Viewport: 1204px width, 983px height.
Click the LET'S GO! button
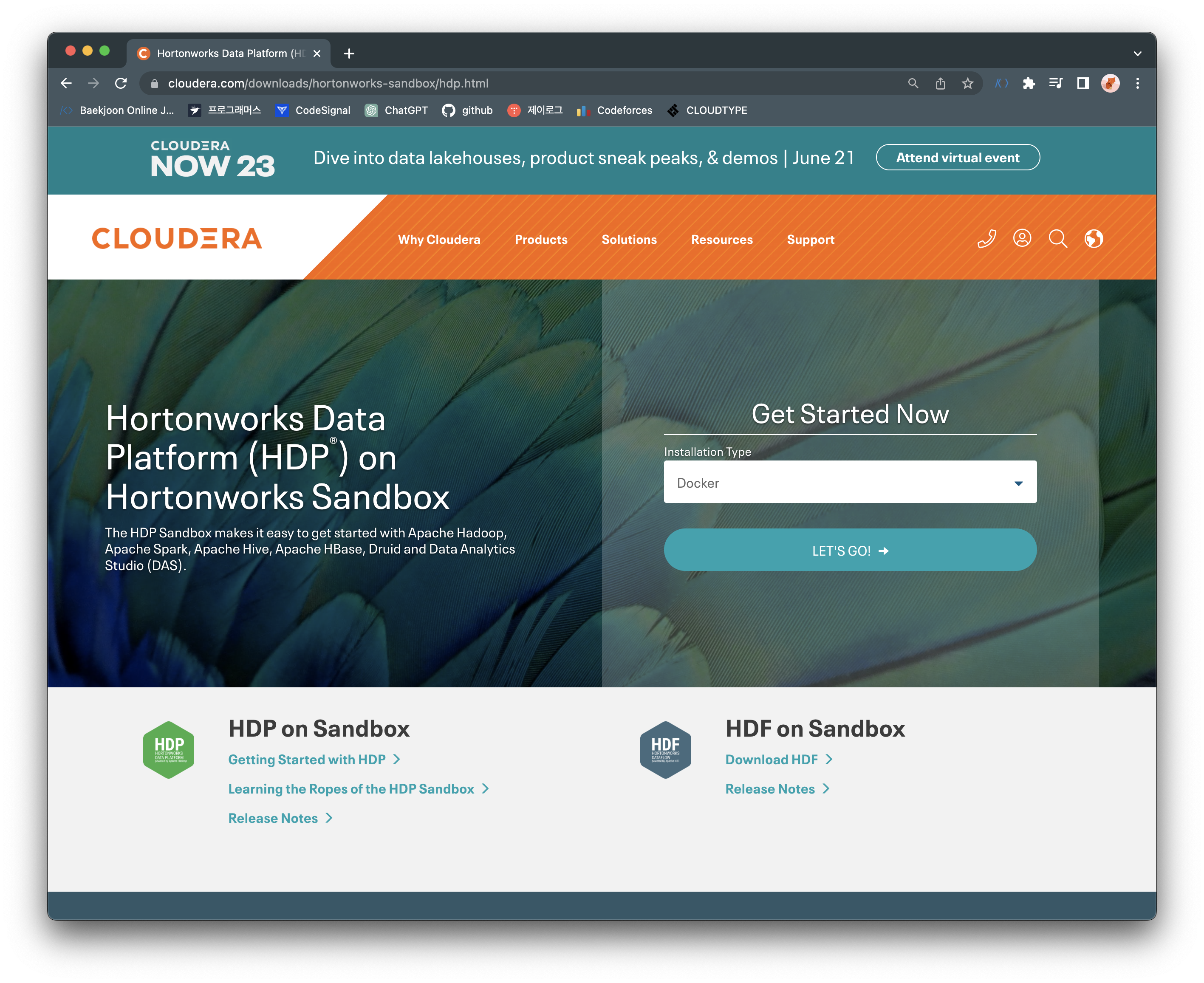pos(851,551)
